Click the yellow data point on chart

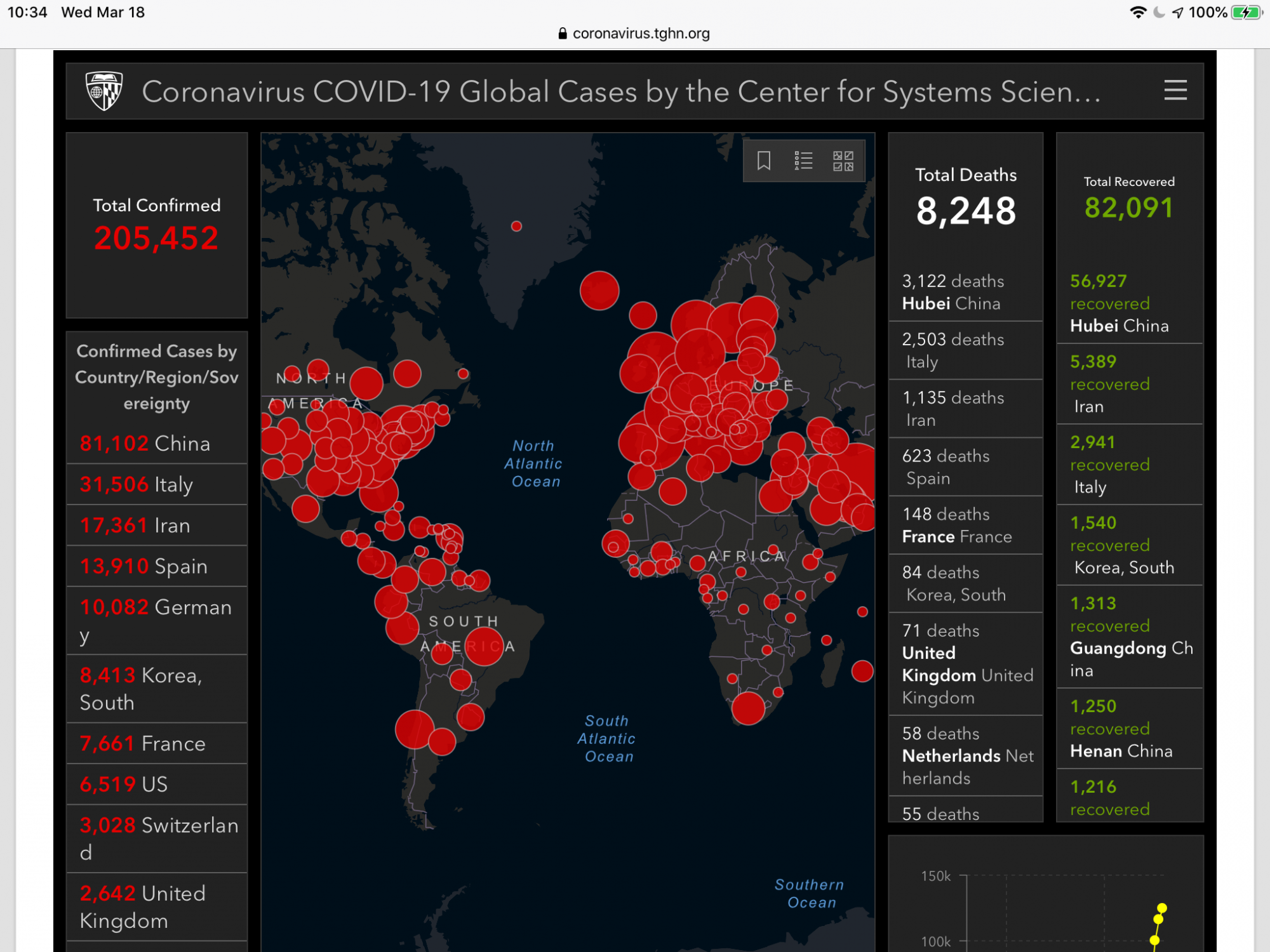(1161, 908)
